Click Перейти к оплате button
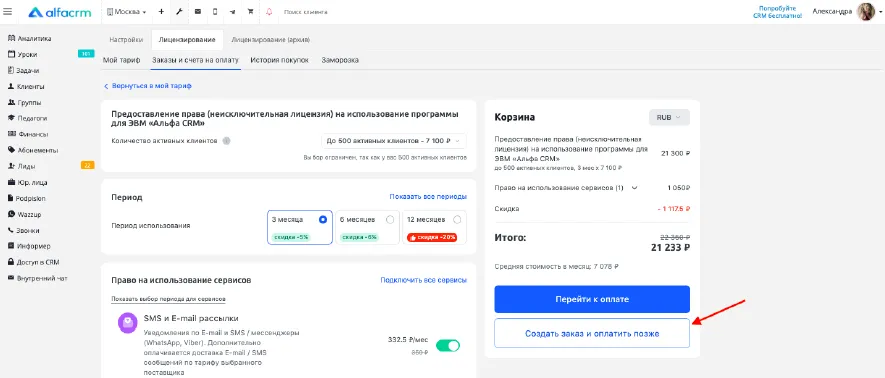The height and width of the screenshot is (378, 885). [x=592, y=299]
